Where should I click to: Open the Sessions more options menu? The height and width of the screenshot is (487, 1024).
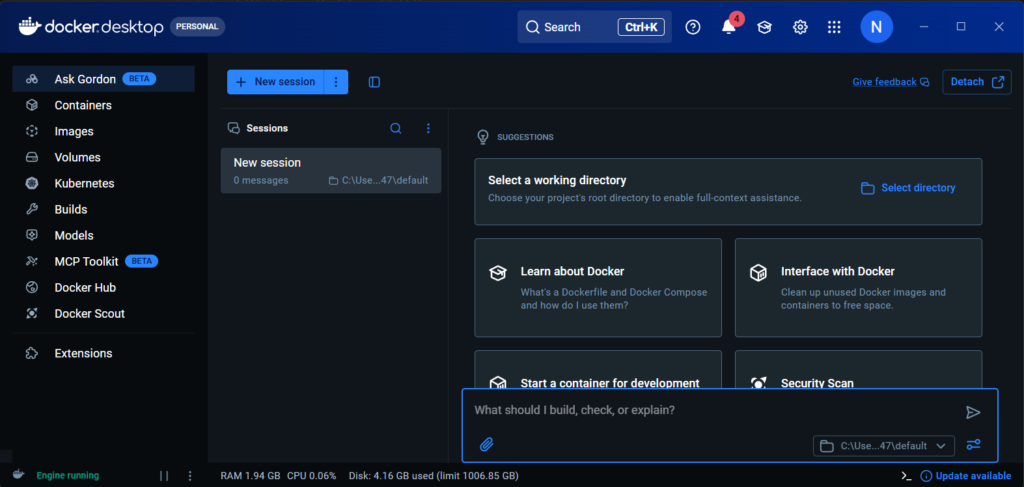click(428, 128)
